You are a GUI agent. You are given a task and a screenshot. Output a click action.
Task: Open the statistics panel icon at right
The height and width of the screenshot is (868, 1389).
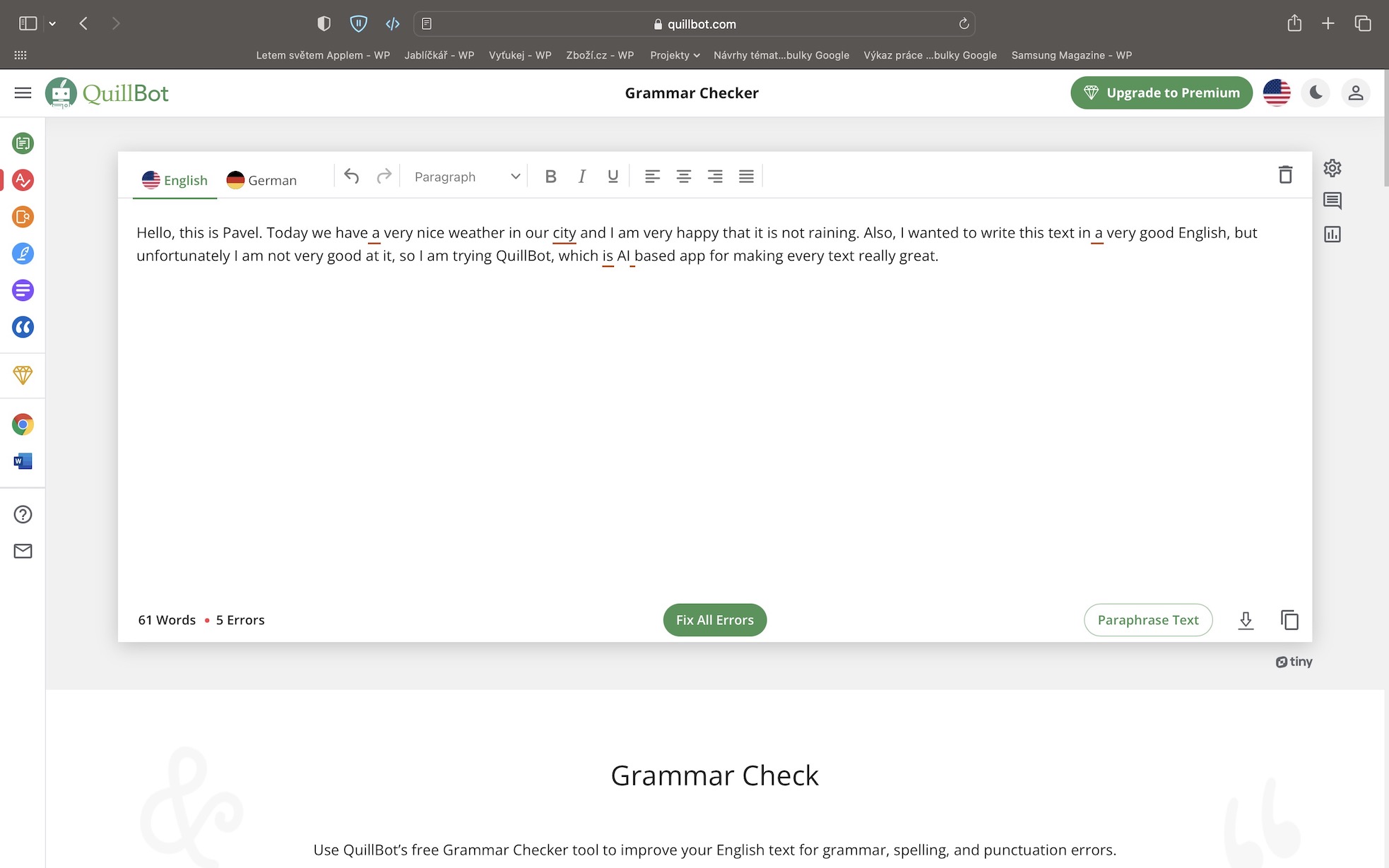click(1332, 234)
